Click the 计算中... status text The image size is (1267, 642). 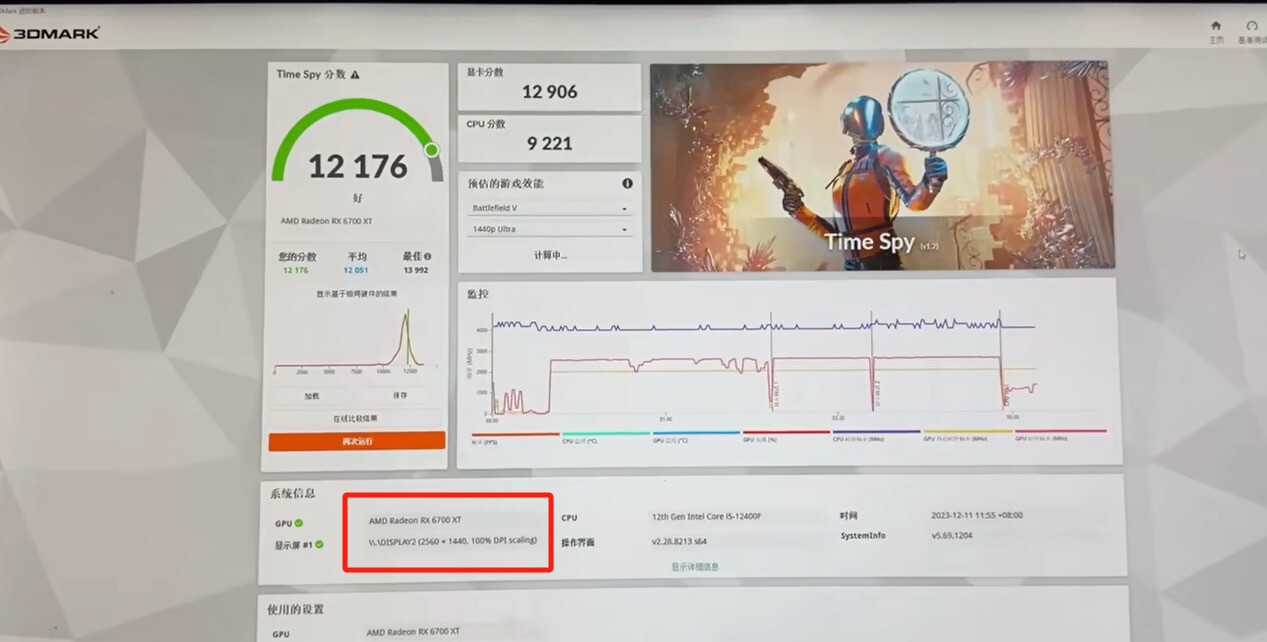click(x=550, y=255)
